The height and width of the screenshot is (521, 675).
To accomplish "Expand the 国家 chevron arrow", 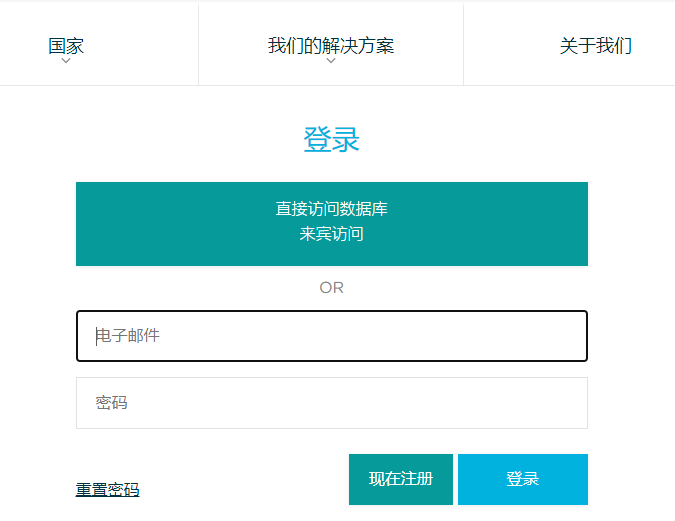I will pos(66,61).
